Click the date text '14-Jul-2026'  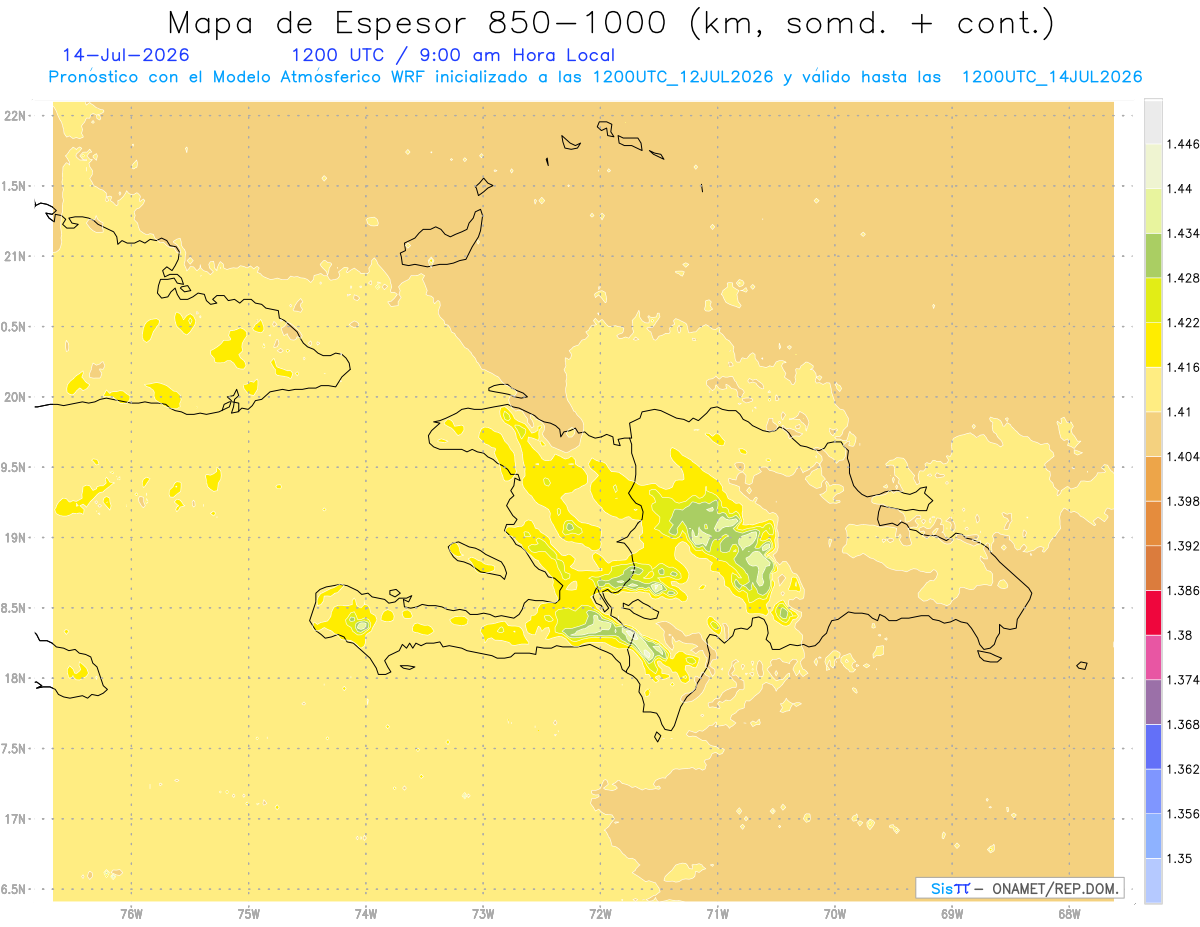pyautogui.click(x=125, y=55)
